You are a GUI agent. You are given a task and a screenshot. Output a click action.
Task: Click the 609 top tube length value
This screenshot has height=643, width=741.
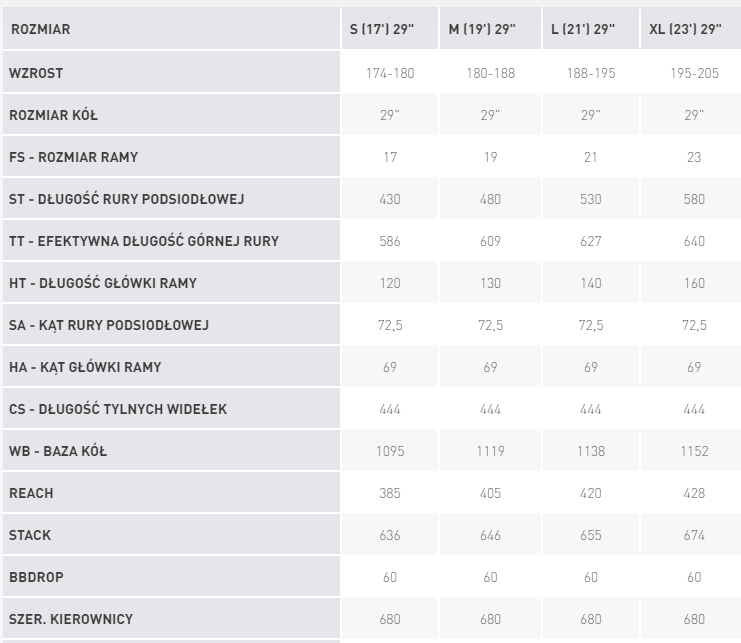coord(490,241)
